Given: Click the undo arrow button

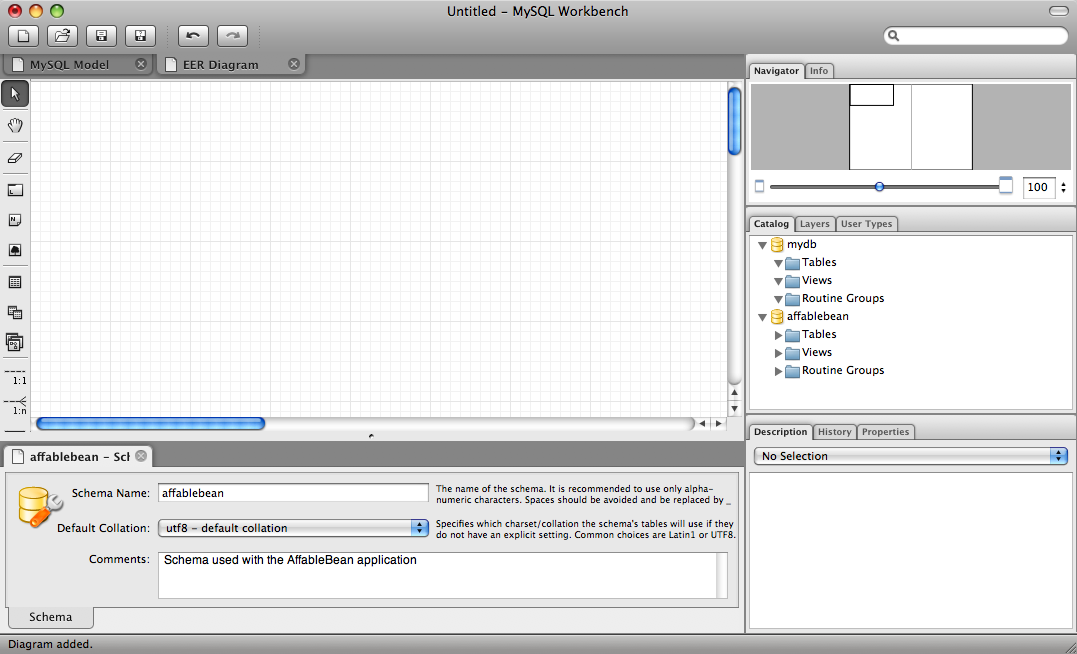Looking at the screenshot, I should [193, 36].
